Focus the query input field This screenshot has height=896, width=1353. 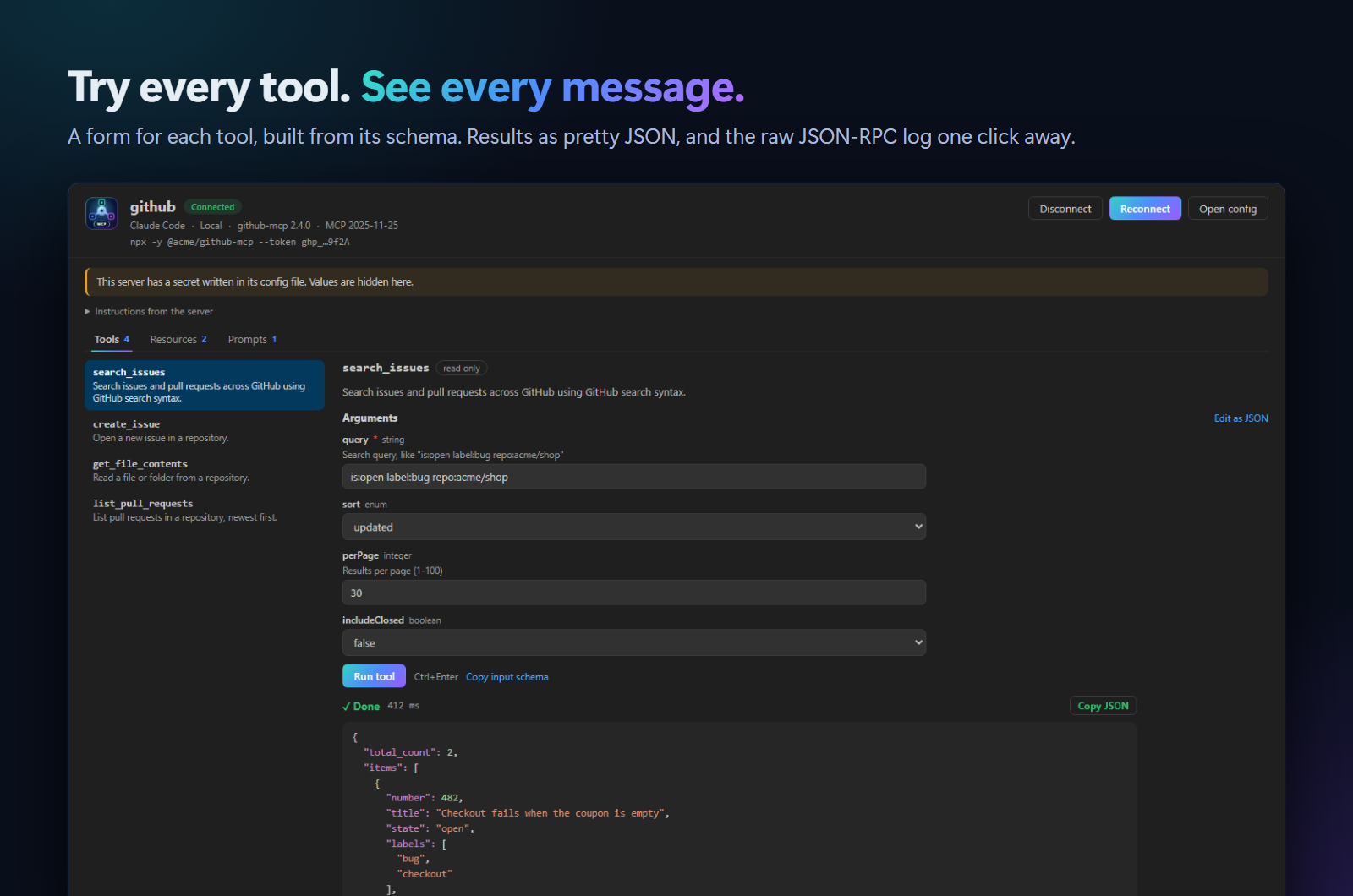[634, 477]
